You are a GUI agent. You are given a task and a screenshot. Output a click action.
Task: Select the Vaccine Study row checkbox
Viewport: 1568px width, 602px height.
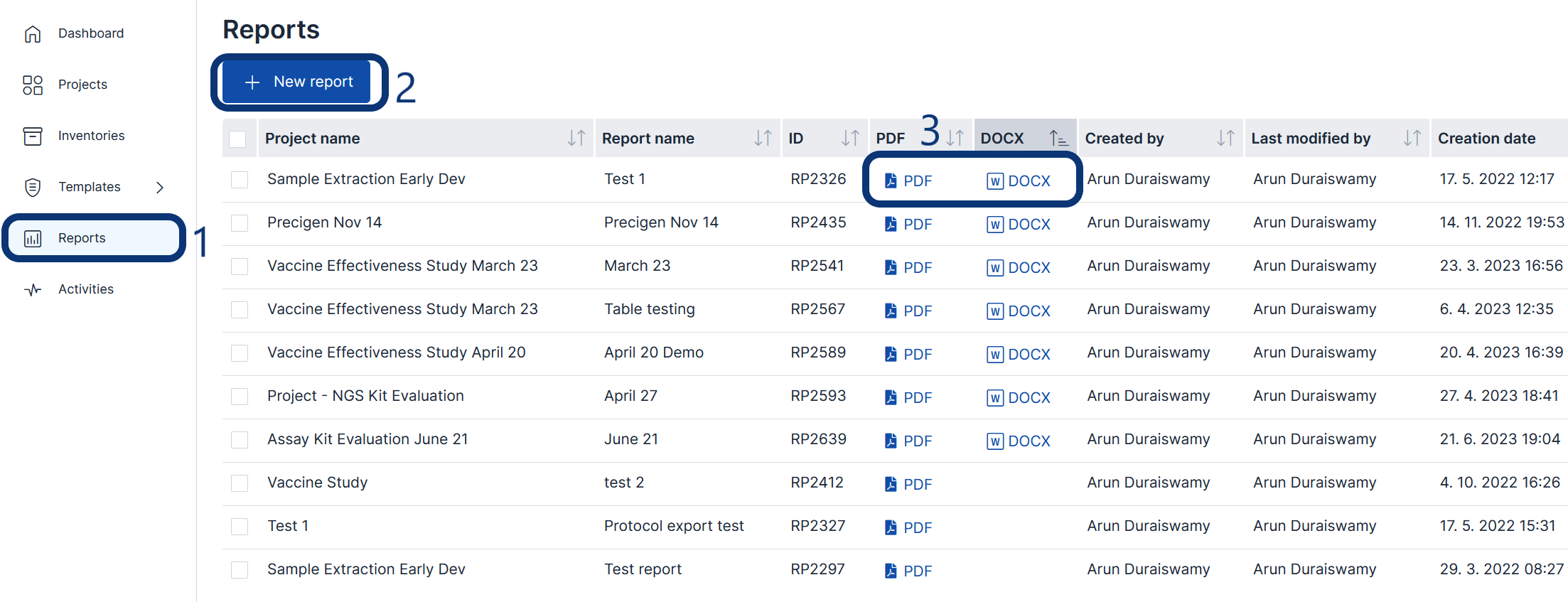(240, 483)
